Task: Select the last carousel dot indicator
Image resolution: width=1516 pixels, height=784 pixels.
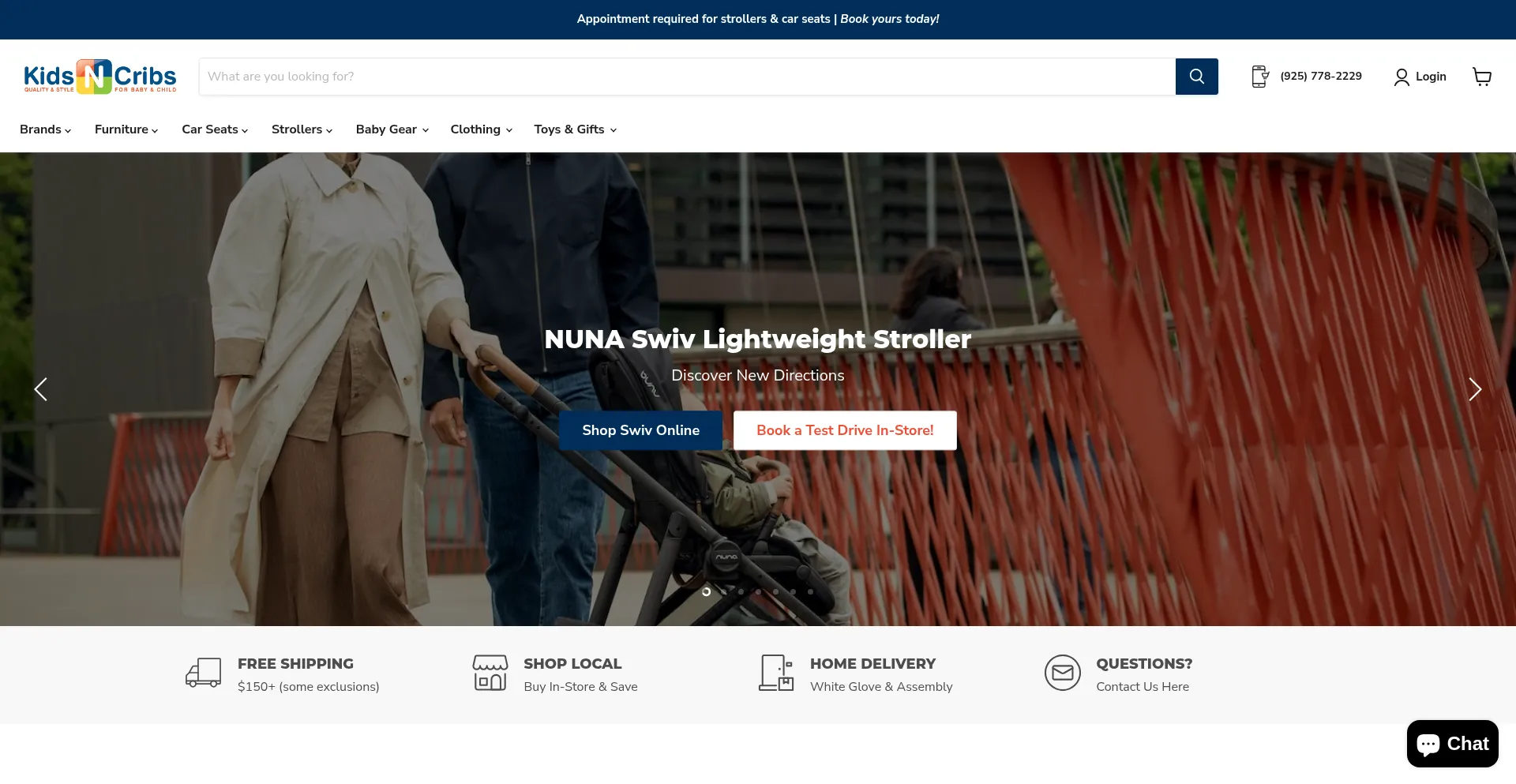Action: pyautogui.click(x=810, y=591)
